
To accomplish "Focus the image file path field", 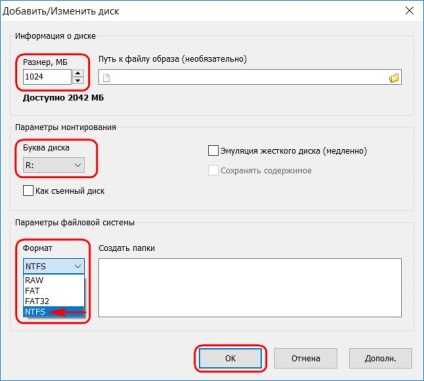I will point(250,77).
